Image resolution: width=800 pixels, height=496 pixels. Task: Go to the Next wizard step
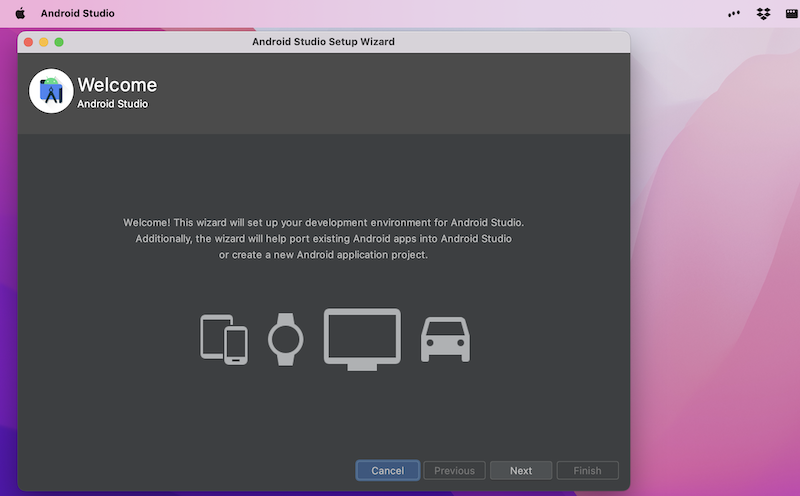520,470
